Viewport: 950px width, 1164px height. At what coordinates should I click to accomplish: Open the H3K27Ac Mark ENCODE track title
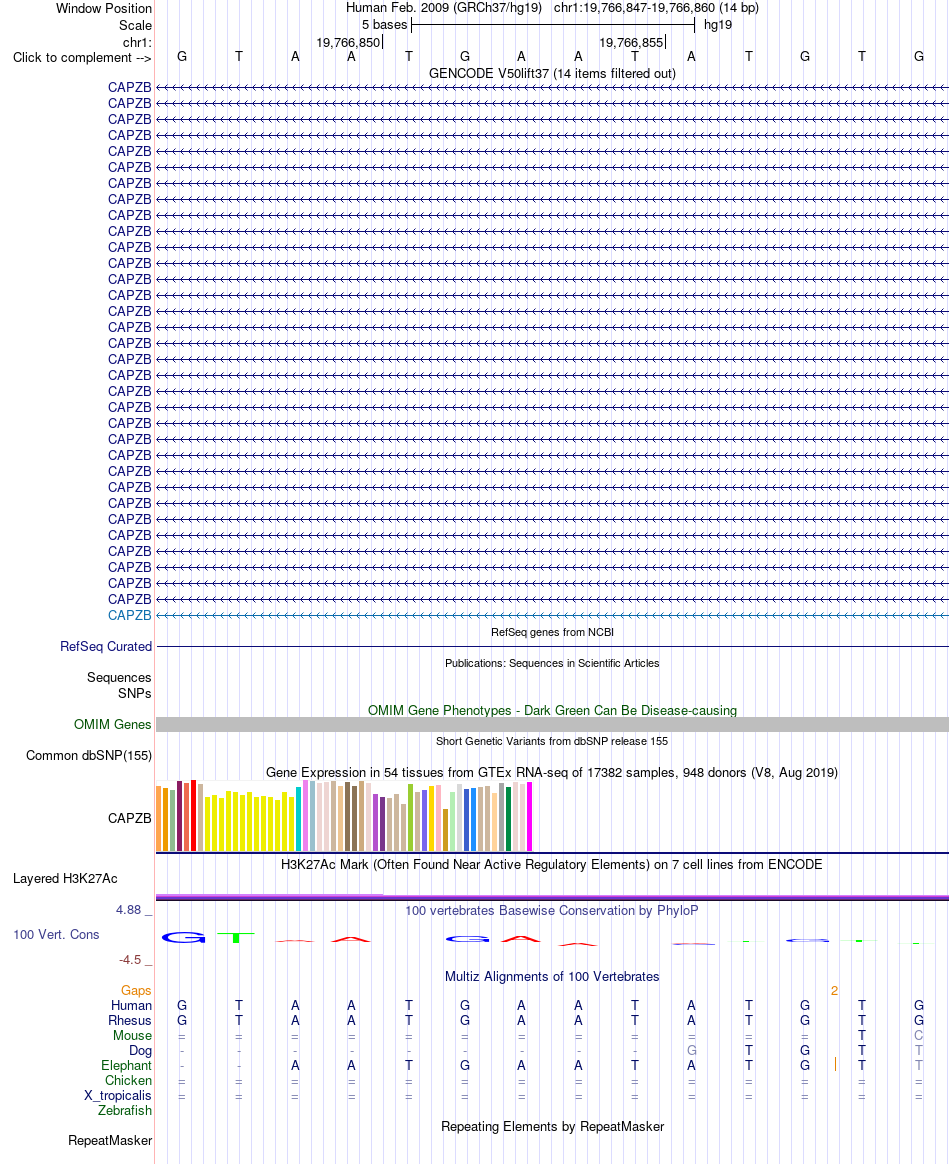(x=551, y=865)
